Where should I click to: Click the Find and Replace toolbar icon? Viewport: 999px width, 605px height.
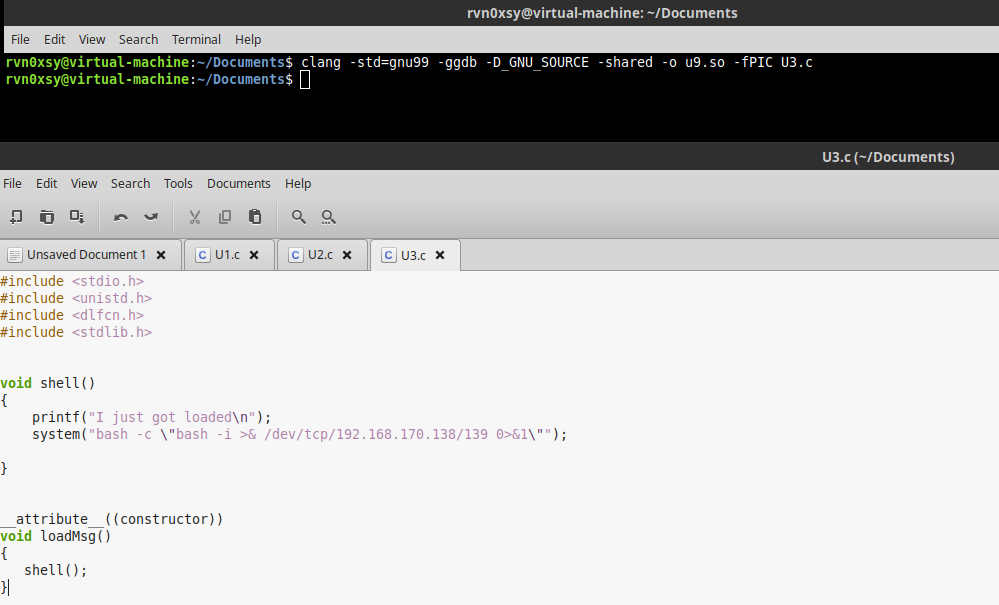pyautogui.click(x=329, y=217)
